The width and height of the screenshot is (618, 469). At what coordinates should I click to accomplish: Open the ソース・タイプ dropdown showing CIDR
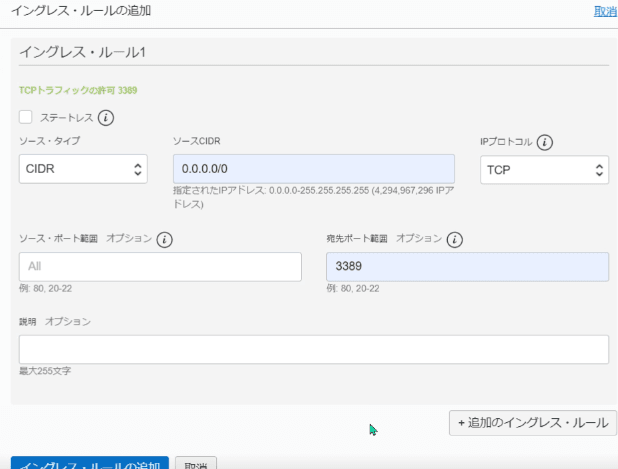click(x=83, y=169)
